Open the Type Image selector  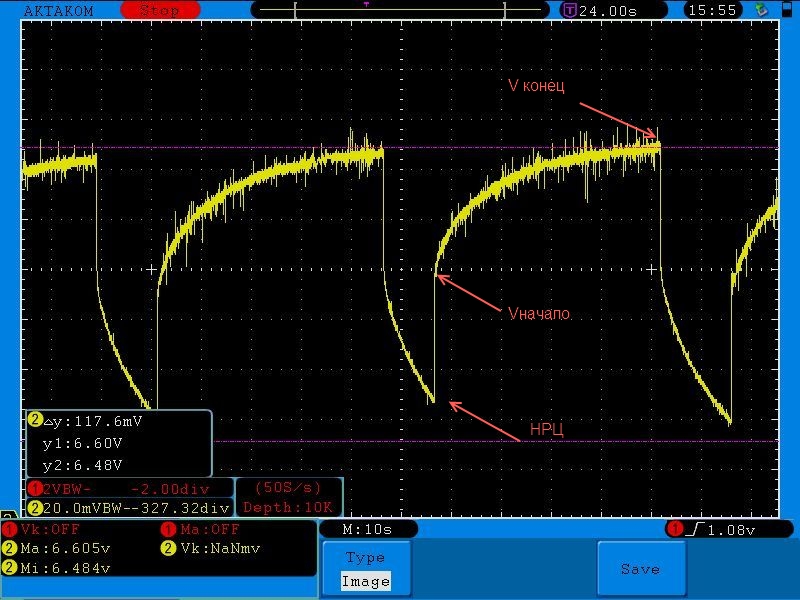pos(365,570)
